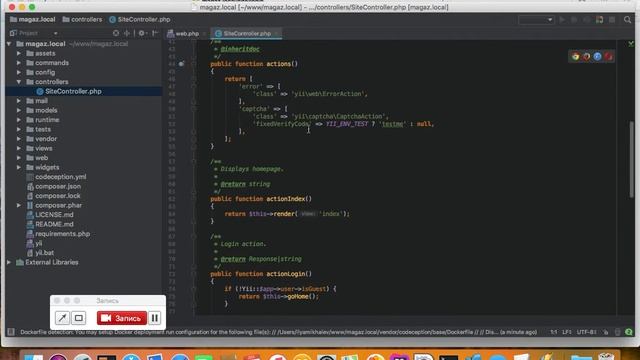Screen dimensions: 640x360
Task: Select the yii.bat file
Action: 40,253
